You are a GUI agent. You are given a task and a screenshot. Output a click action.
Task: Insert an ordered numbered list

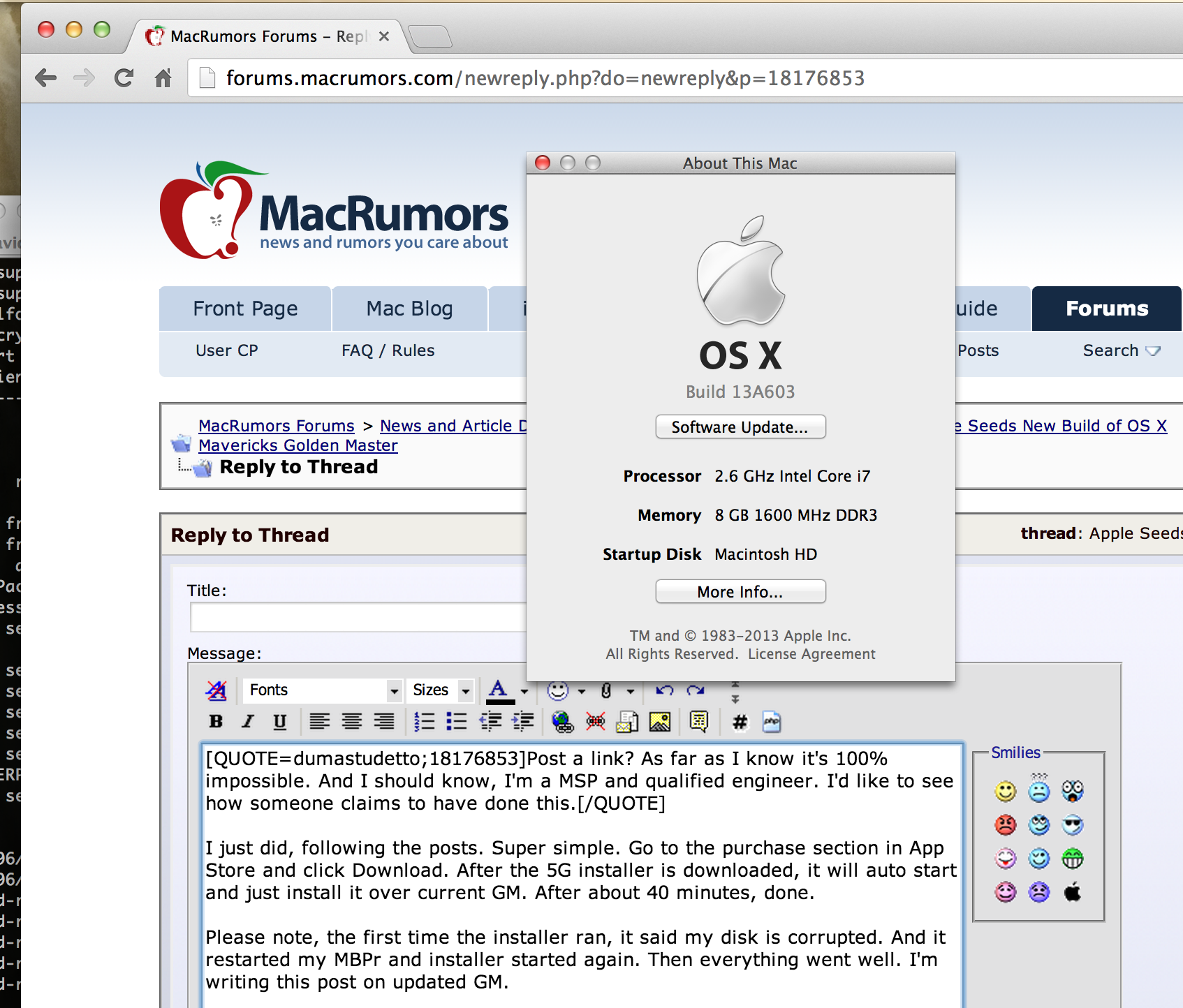tap(424, 722)
